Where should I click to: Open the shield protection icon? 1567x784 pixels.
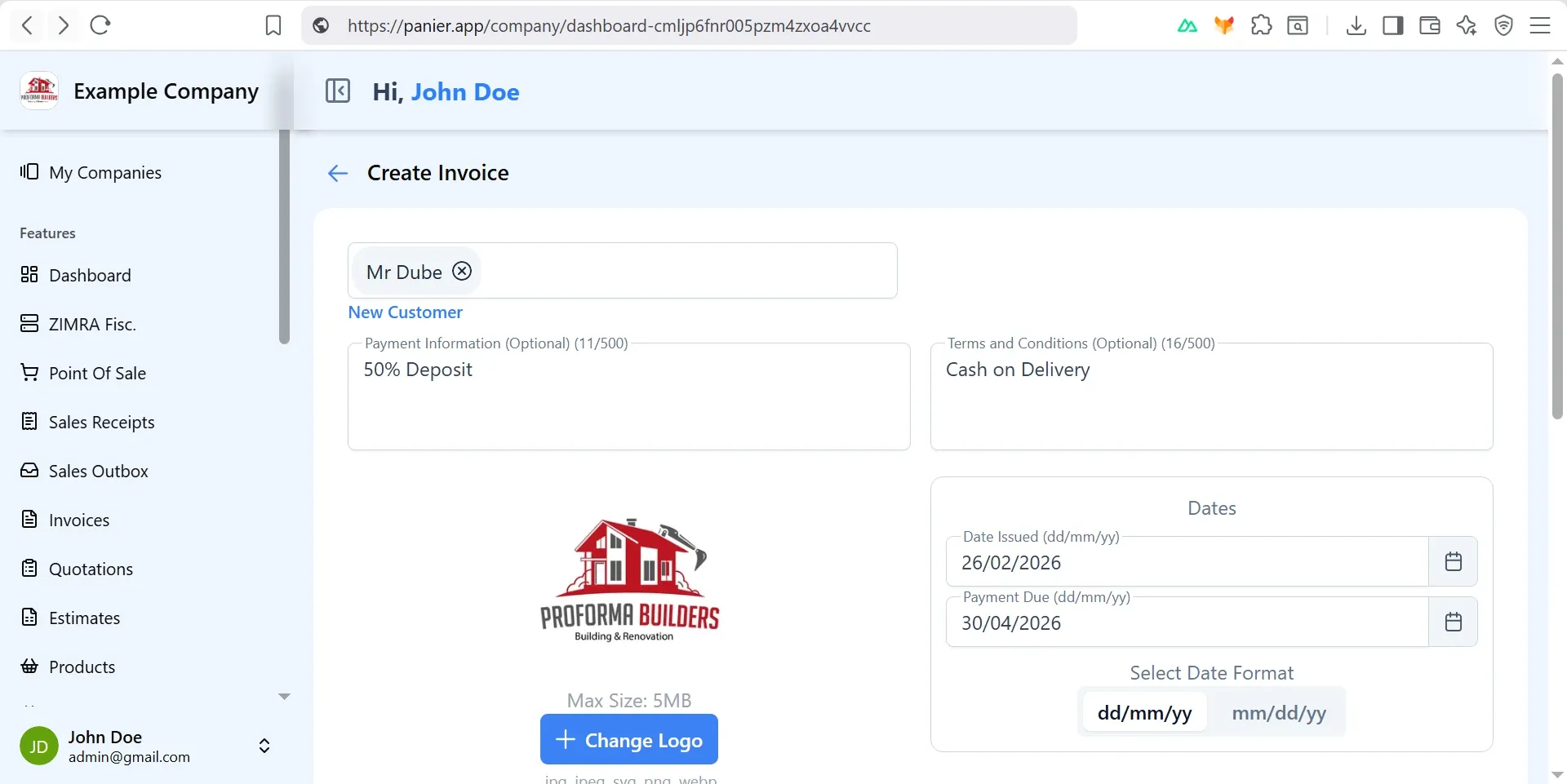tap(1503, 26)
